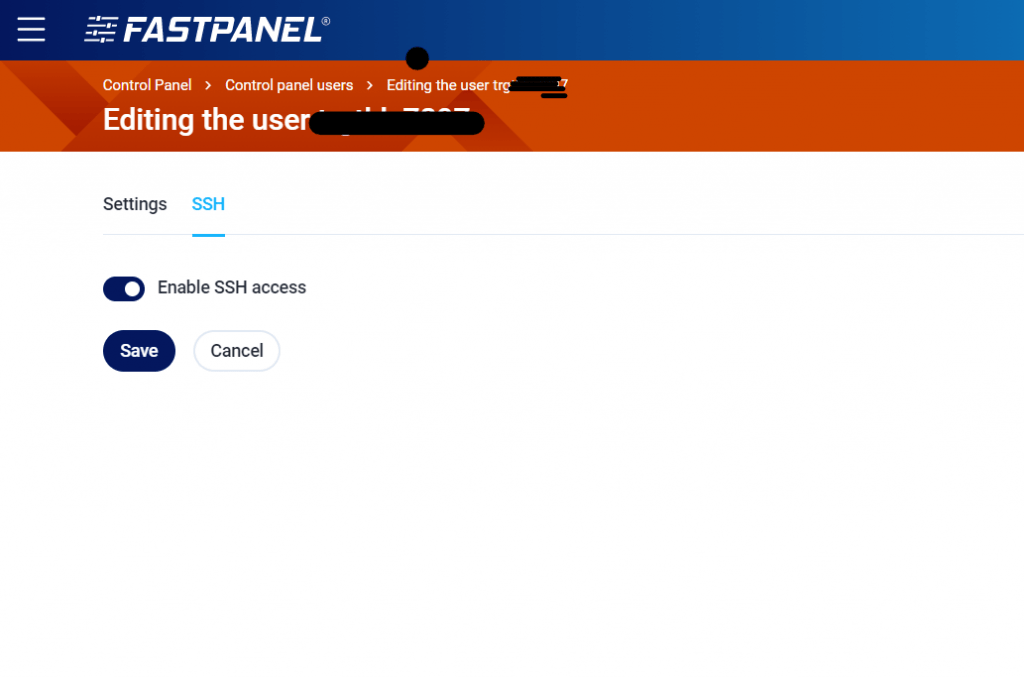Click the FASTPANEL wordmark text
This screenshot has width=1024, height=677.
pos(222,29)
